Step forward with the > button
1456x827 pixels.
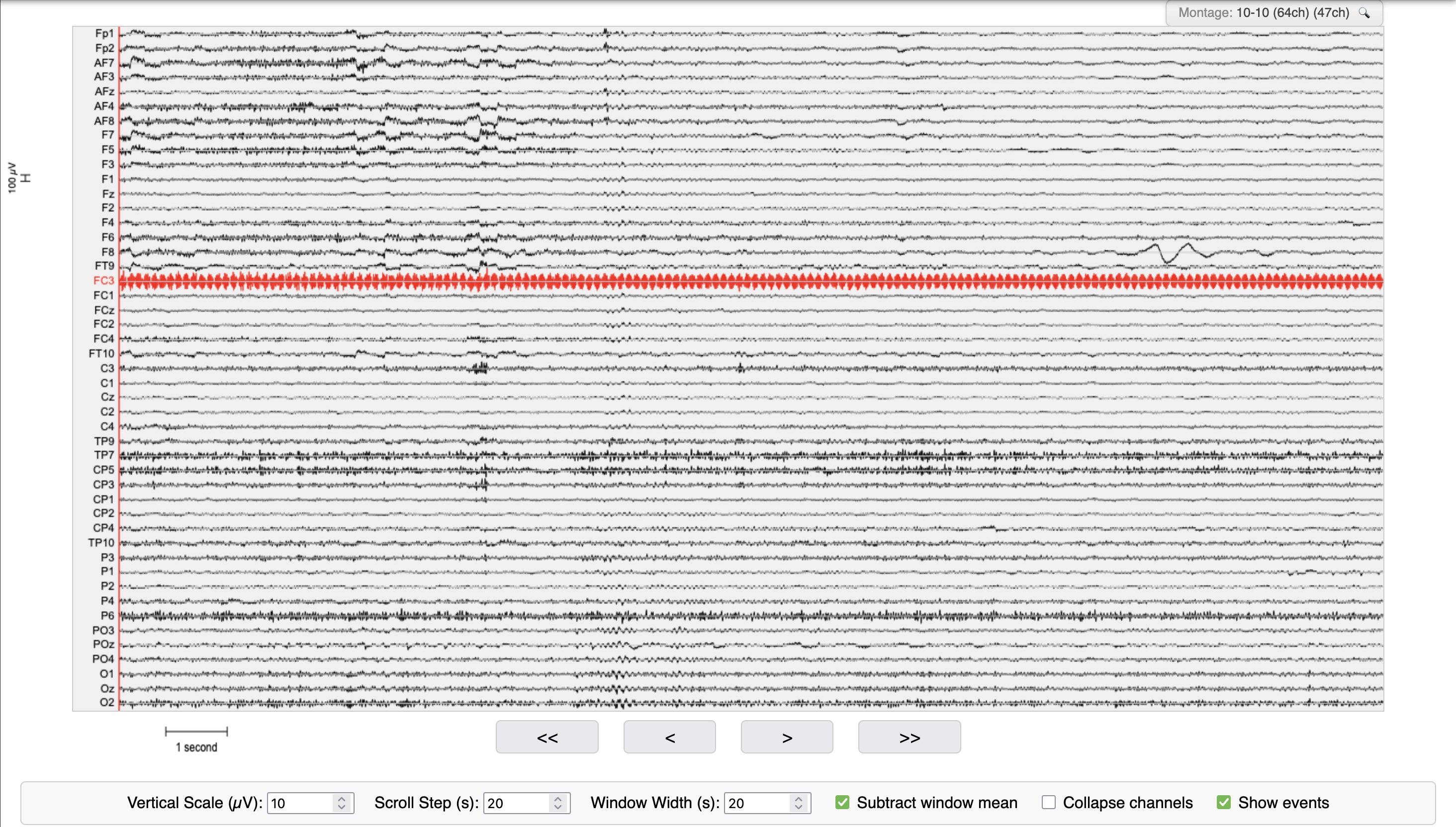click(787, 737)
